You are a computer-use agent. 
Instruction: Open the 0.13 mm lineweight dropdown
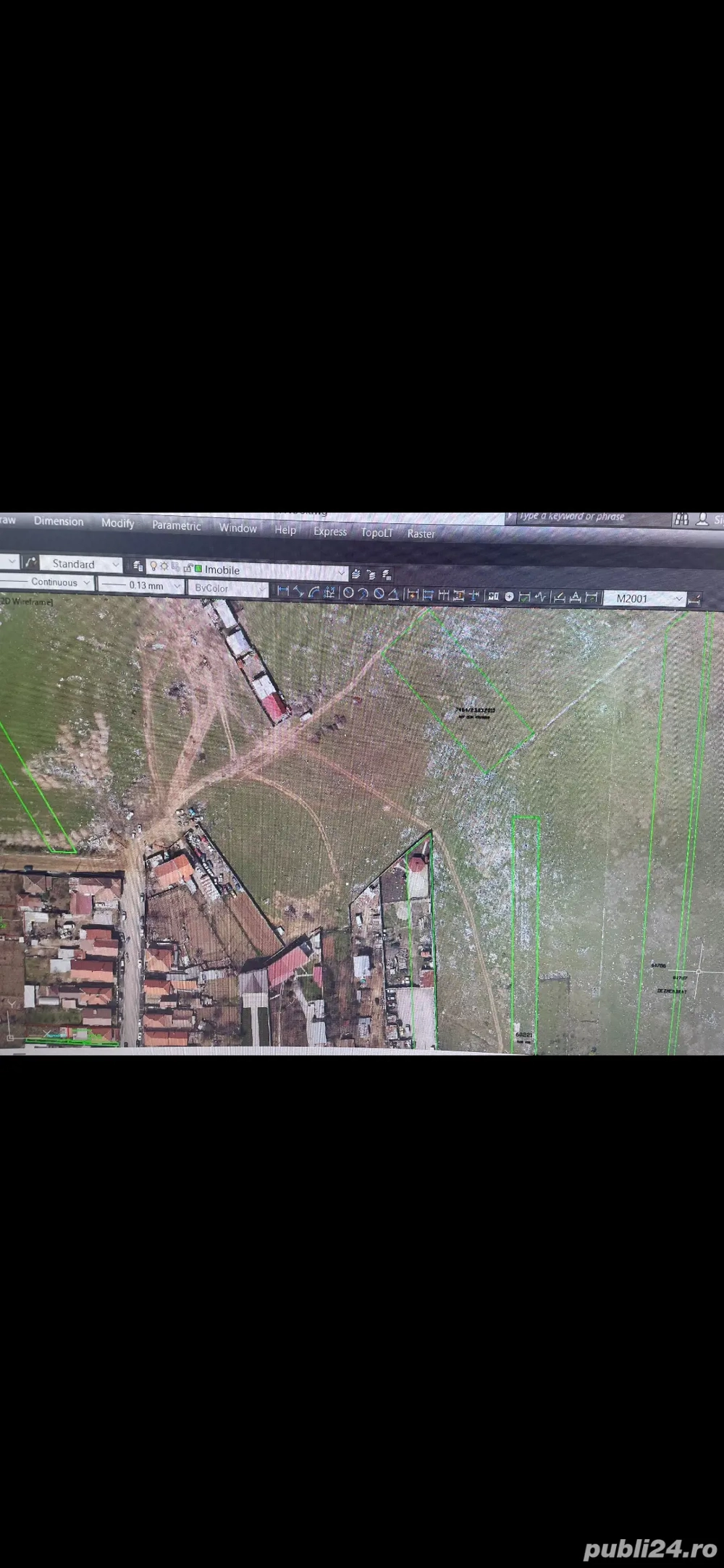177,585
